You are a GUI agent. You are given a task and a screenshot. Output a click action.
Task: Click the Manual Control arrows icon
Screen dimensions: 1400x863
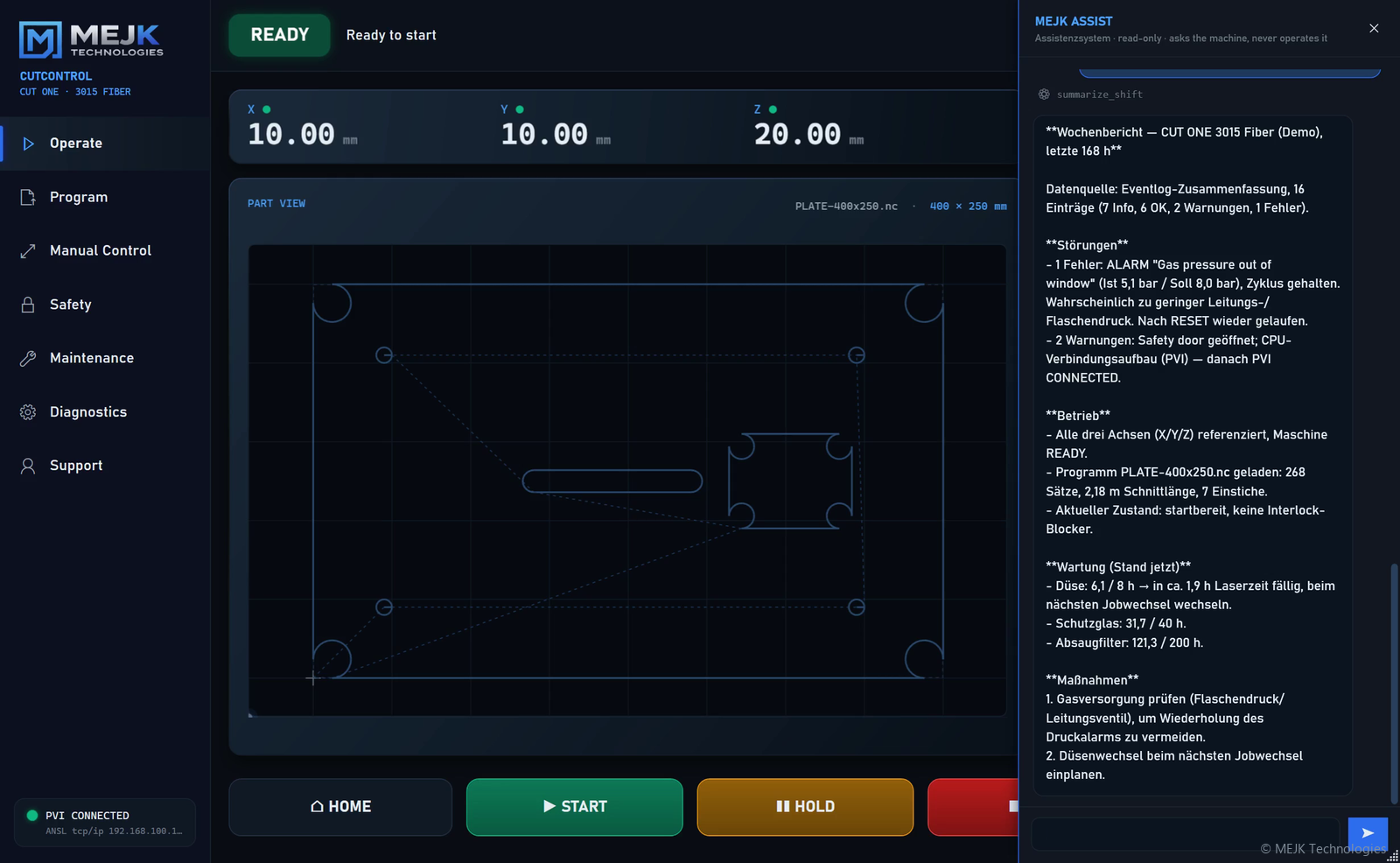(x=28, y=251)
